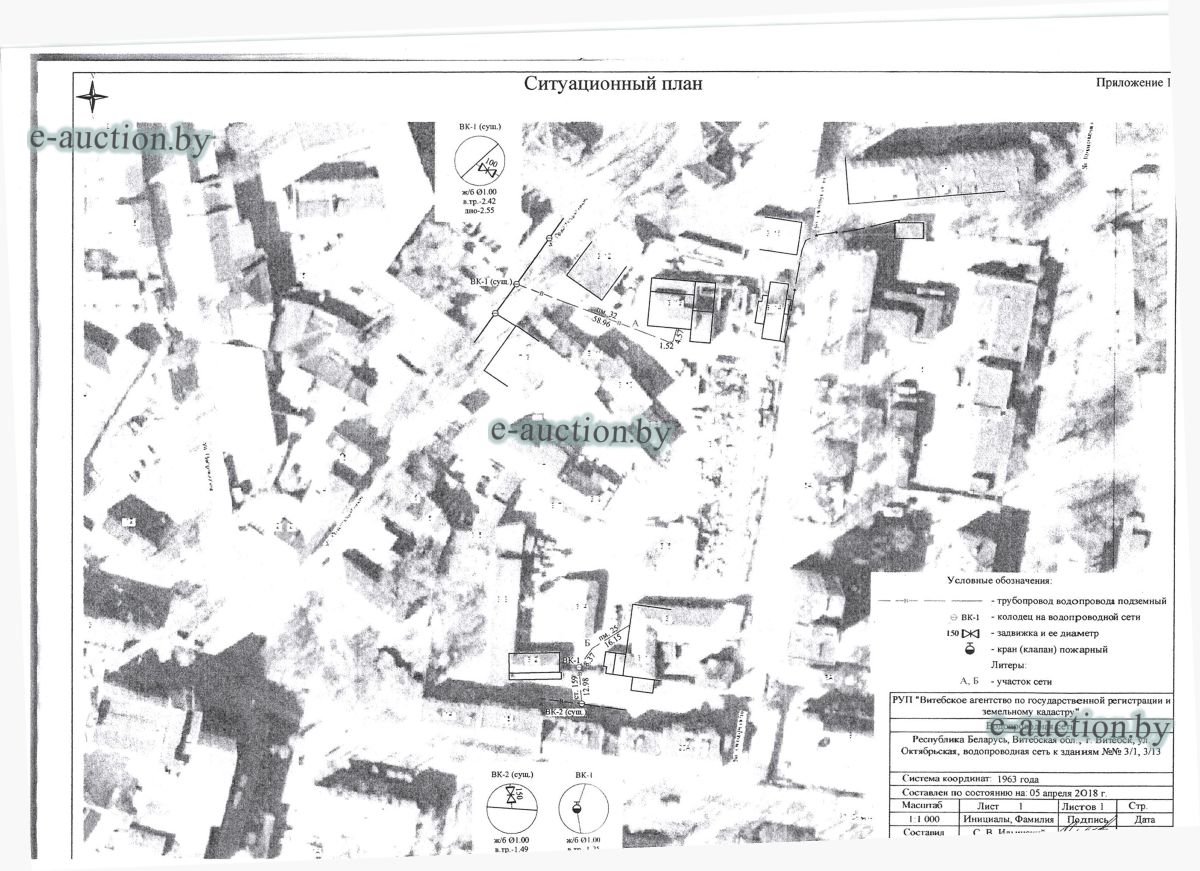Click the 'Ситуационный план' title
Image resolution: width=1200 pixels, height=871 pixels.
click(x=613, y=84)
